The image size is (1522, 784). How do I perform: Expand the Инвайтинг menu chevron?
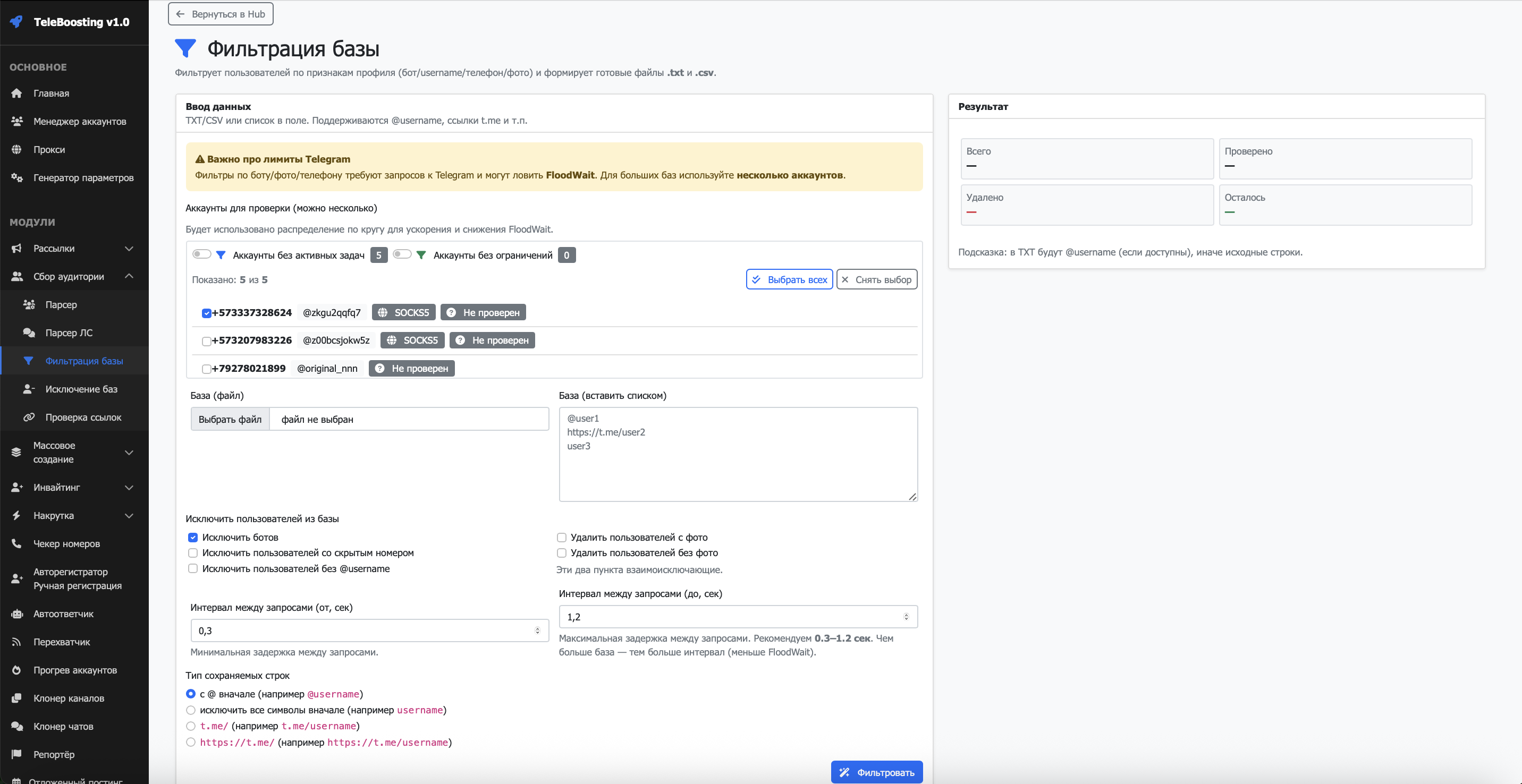[x=129, y=488]
